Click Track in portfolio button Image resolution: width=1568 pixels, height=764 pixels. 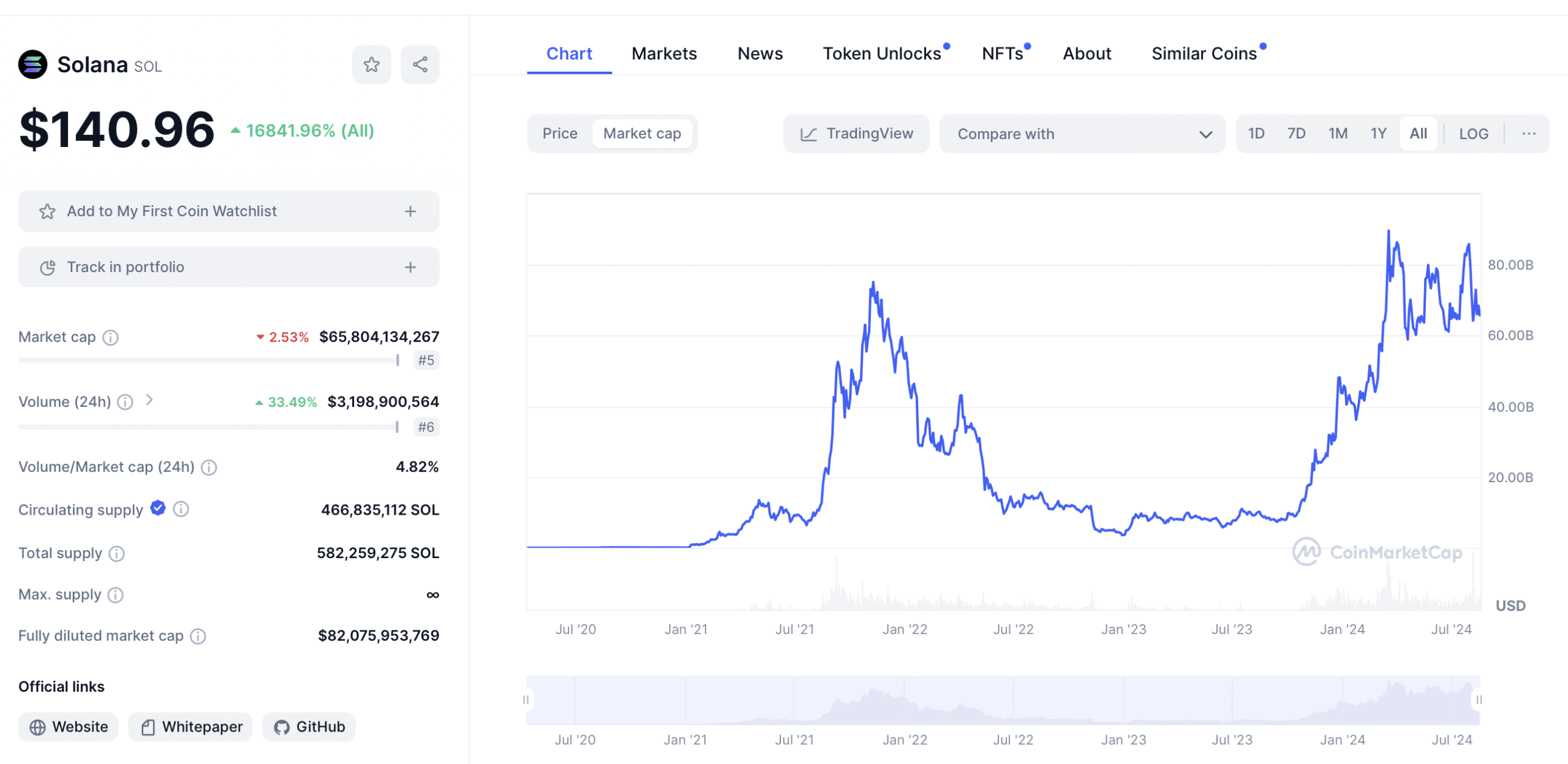click(x=228, y=267)
